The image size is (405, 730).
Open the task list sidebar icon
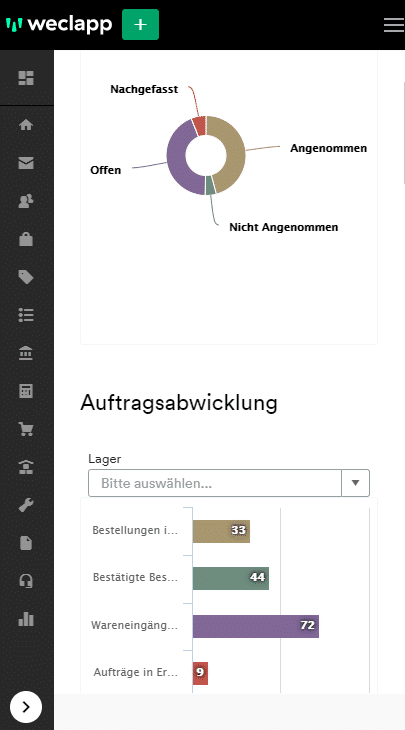(26, 315)
